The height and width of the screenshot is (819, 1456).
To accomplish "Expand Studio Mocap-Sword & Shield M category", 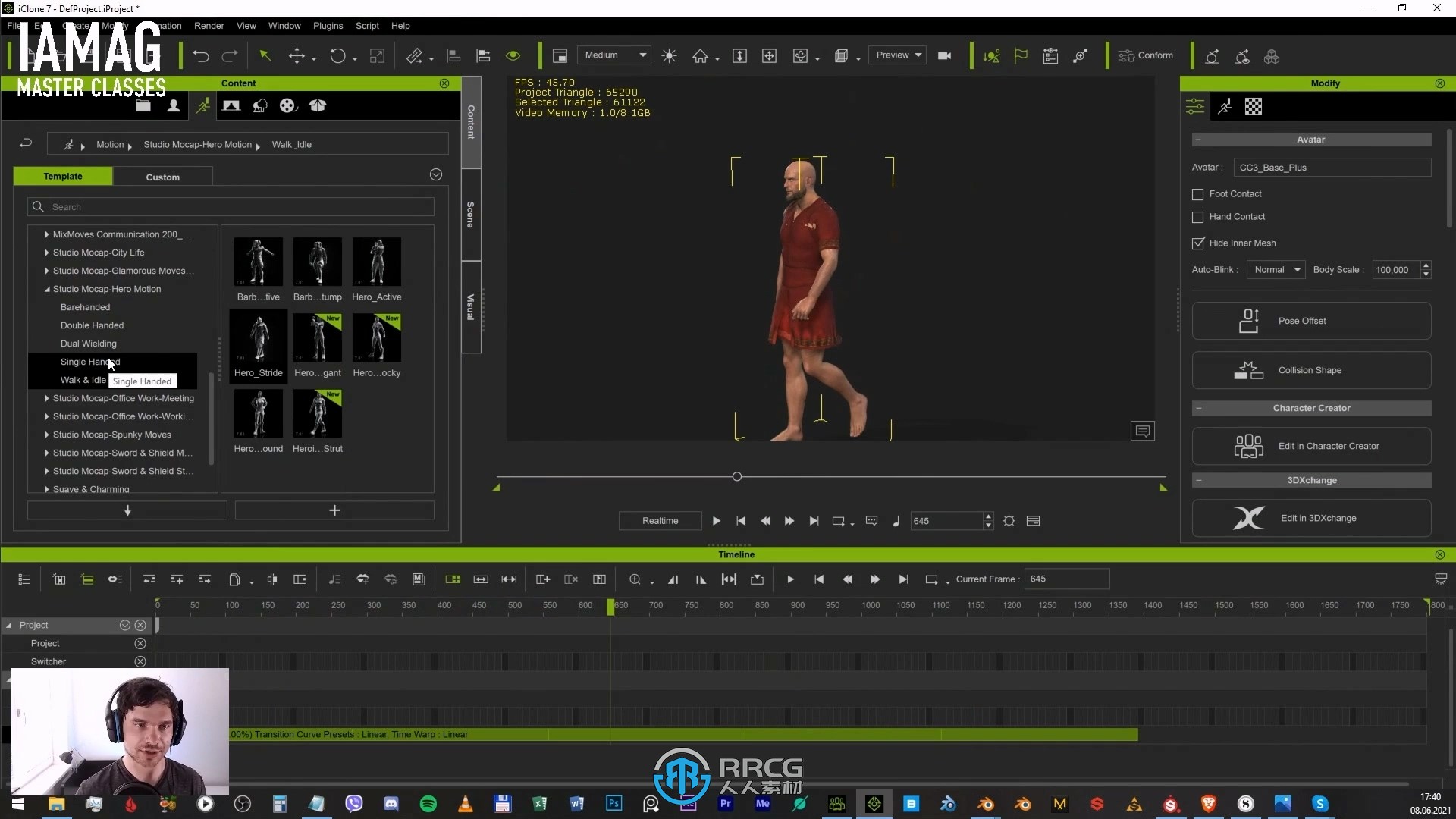I will click(47, 452).
